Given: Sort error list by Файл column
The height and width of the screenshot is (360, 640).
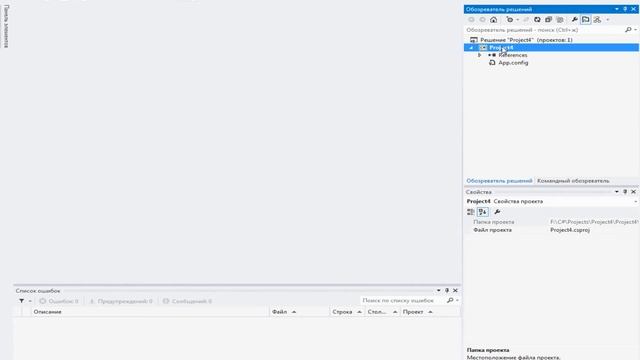Looking at the screenshot, I should click(x=299, y=312).
